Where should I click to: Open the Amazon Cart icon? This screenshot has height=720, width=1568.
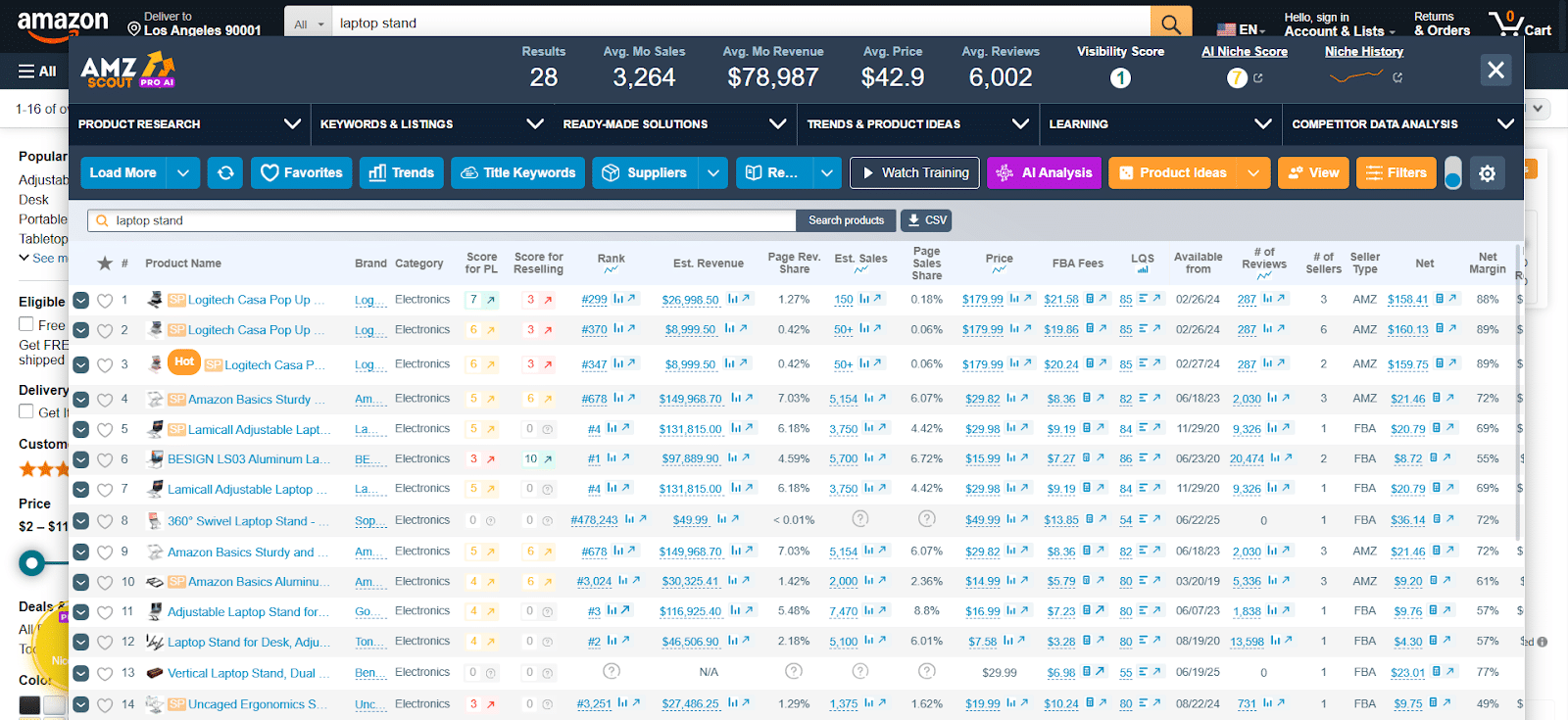(1519, 24)
